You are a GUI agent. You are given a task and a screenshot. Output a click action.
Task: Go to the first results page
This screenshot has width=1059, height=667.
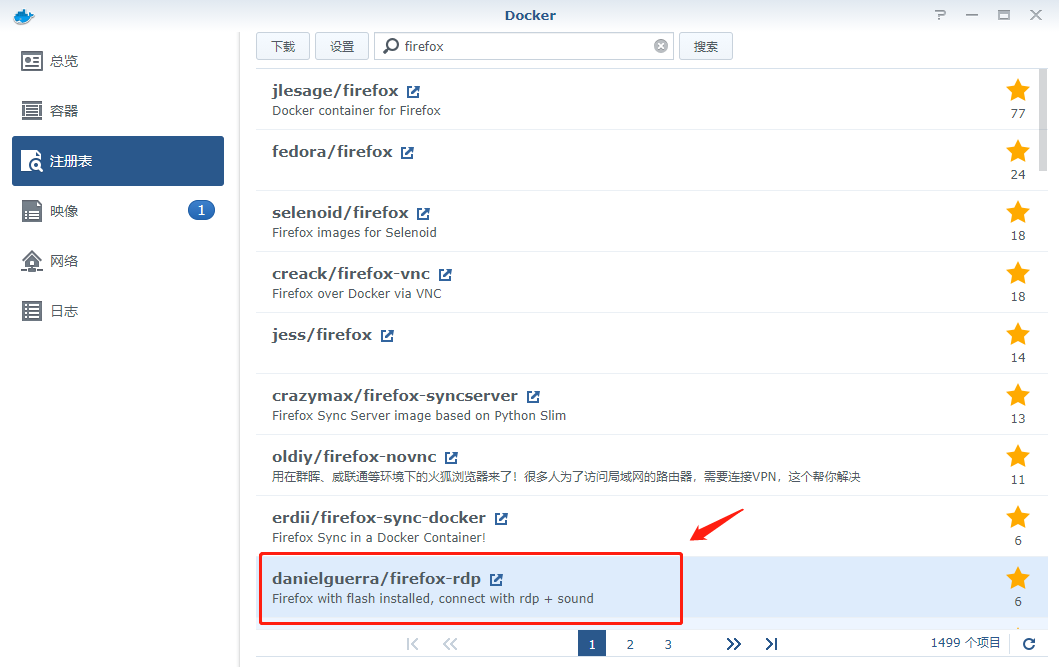point(413,644)
